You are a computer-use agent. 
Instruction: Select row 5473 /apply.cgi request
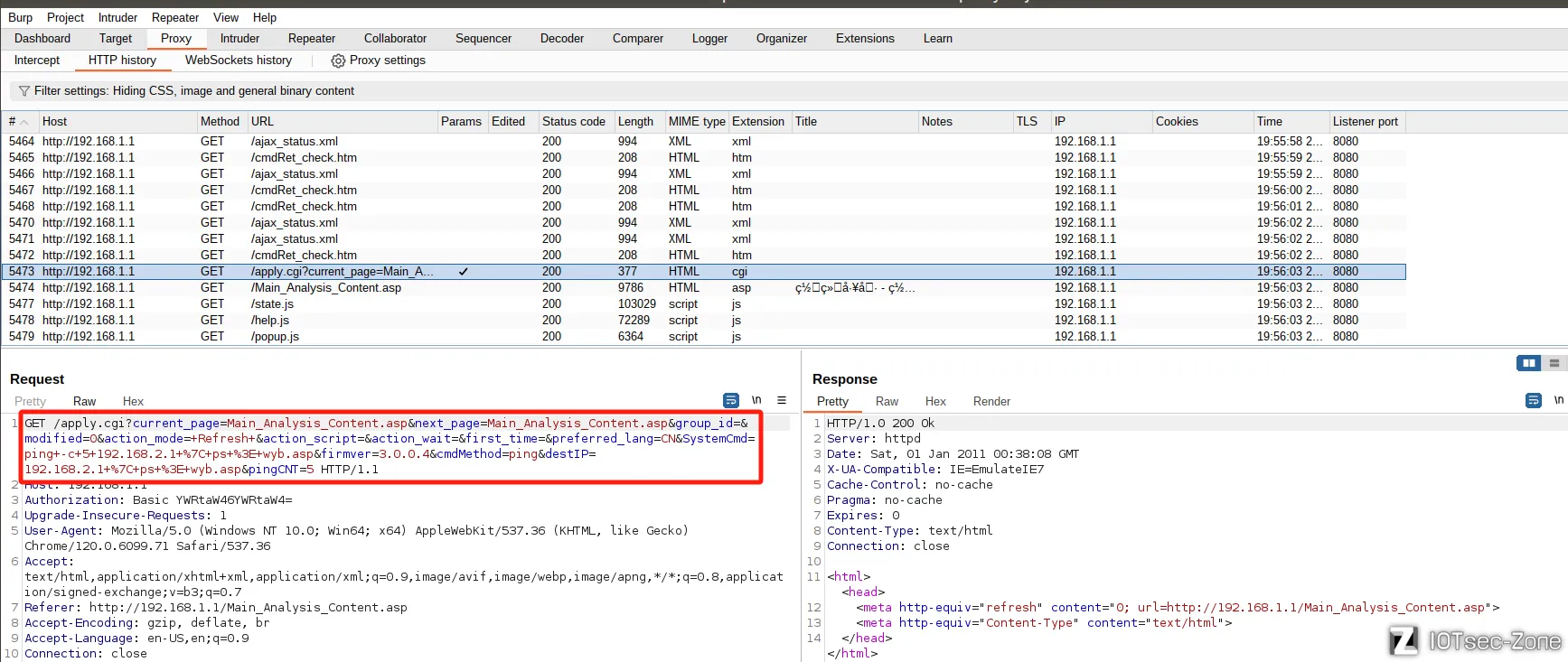705,272
